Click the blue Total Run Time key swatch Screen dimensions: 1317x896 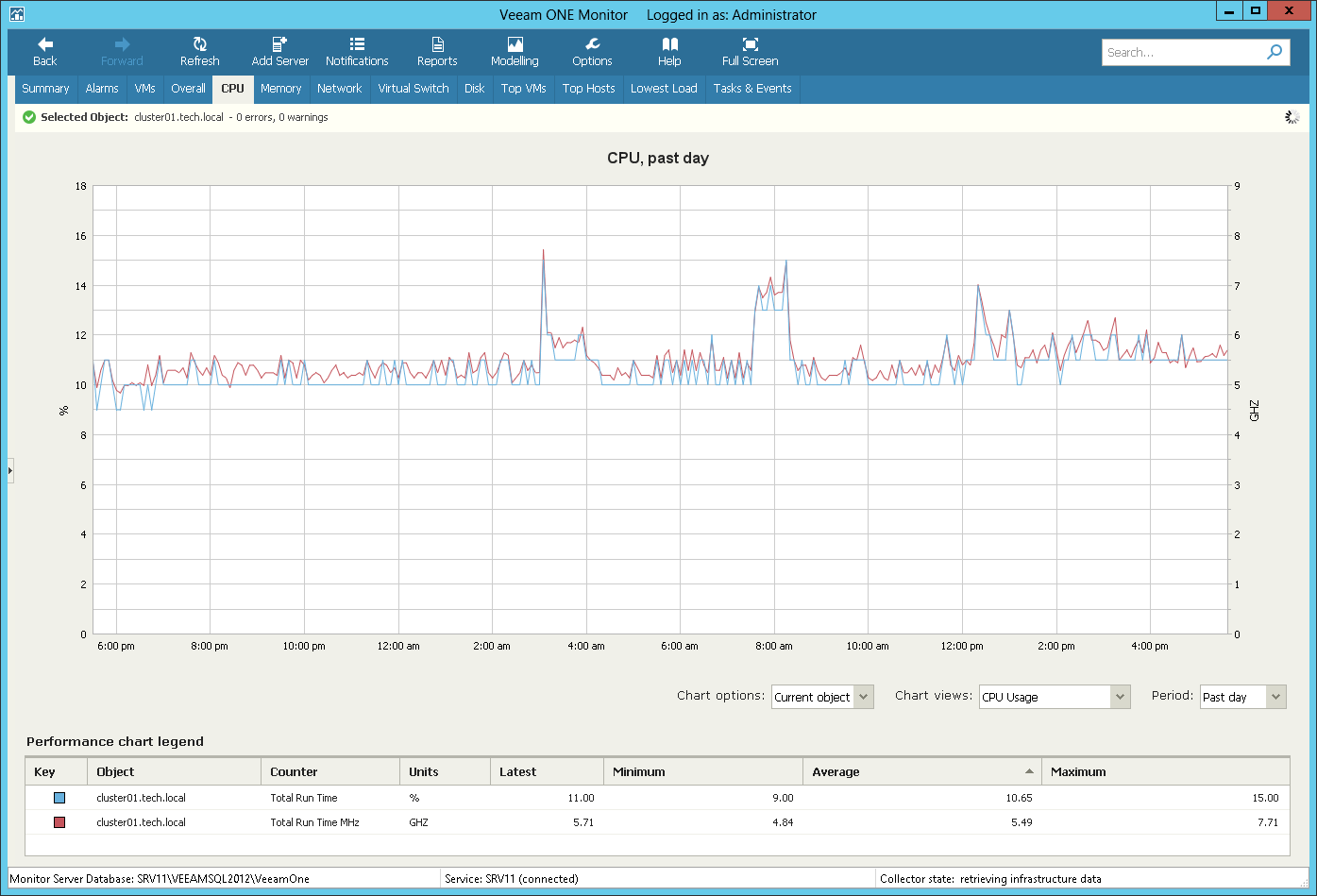tap(59, 798)
